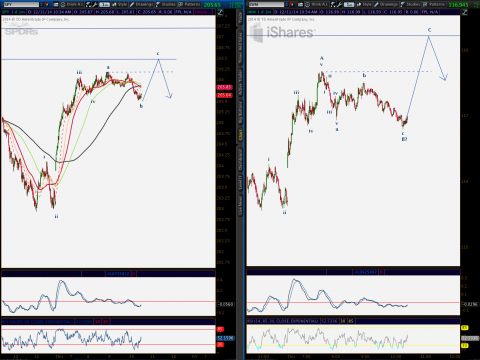The height and width of the screenshot is (360, 480).
Task: Open the SPY symbol dropdown arrow
Action: [x=41, y=4]
